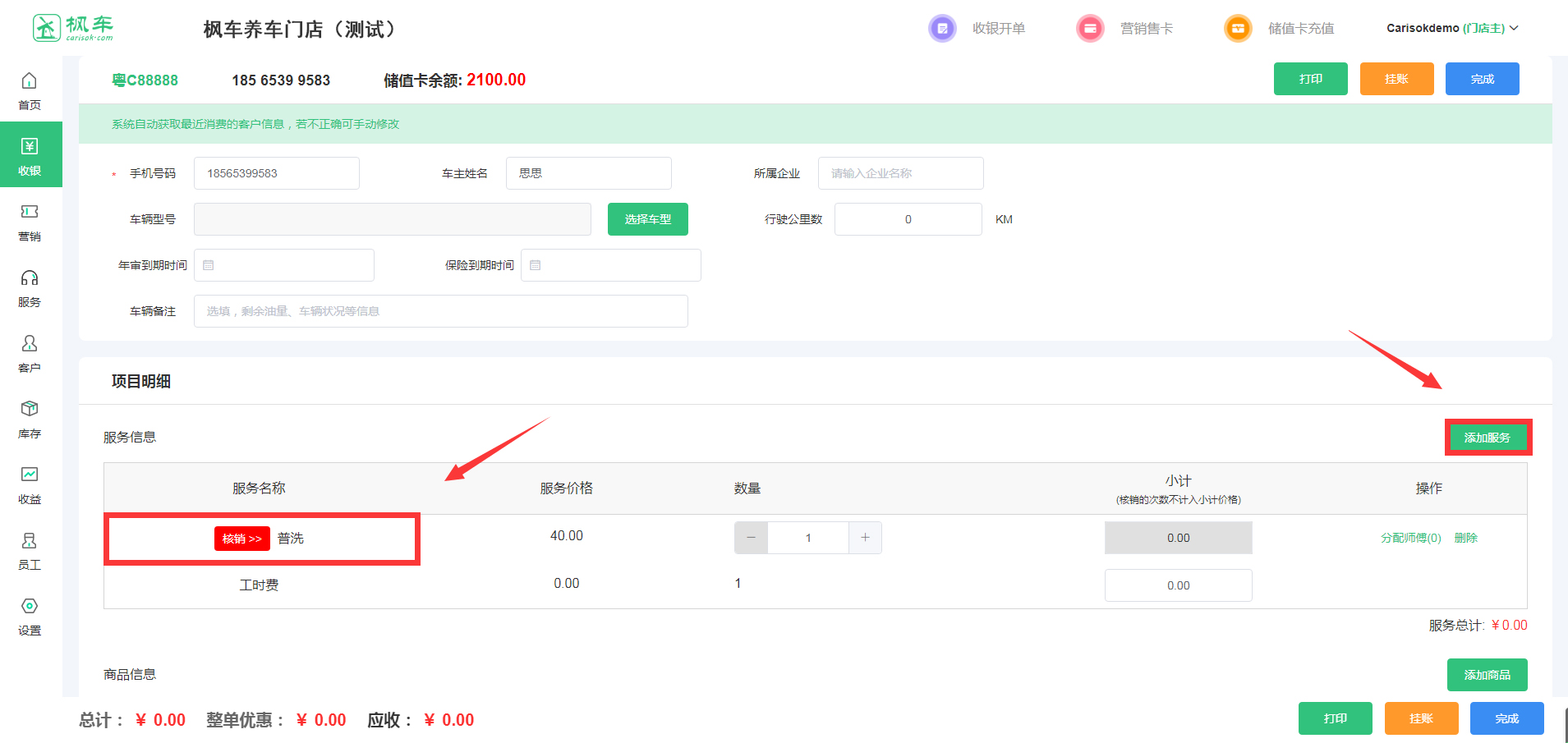
Task: Select the 营销 marketing ticket icon
Action: point(30,213)
